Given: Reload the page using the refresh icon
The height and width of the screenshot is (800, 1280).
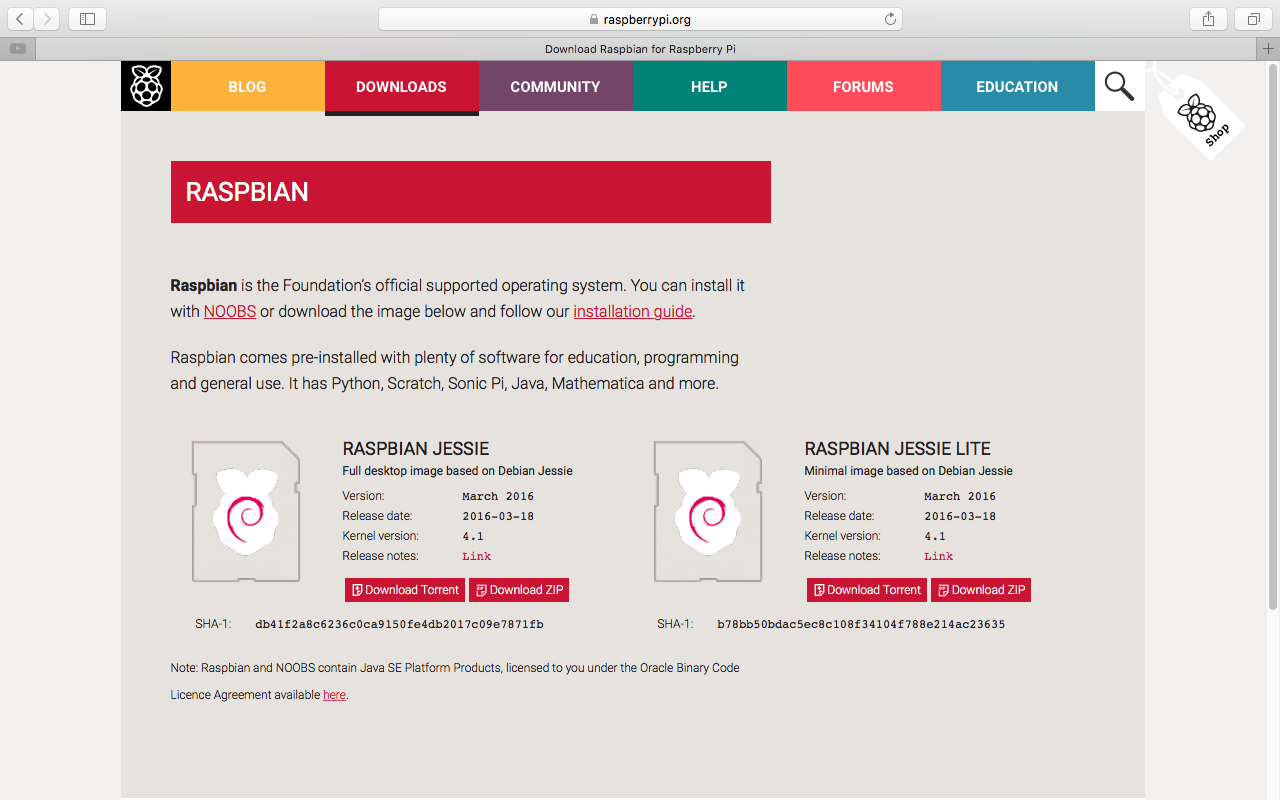Looking at the screenshot, I should [x=890, y=19].
